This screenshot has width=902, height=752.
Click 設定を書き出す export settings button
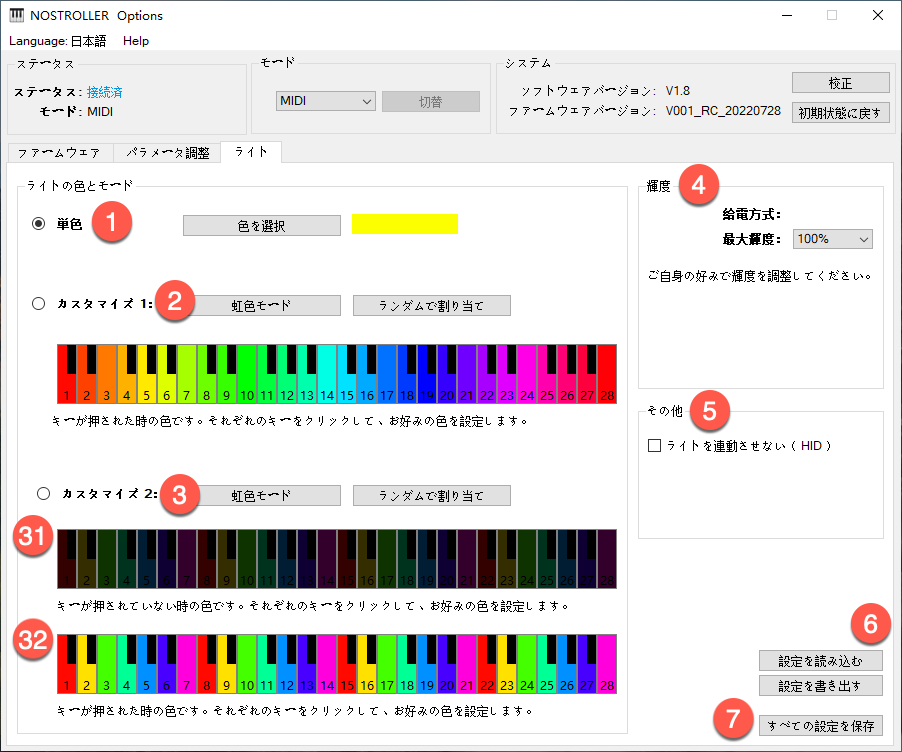pyautogui.click(x=820, y=685)
